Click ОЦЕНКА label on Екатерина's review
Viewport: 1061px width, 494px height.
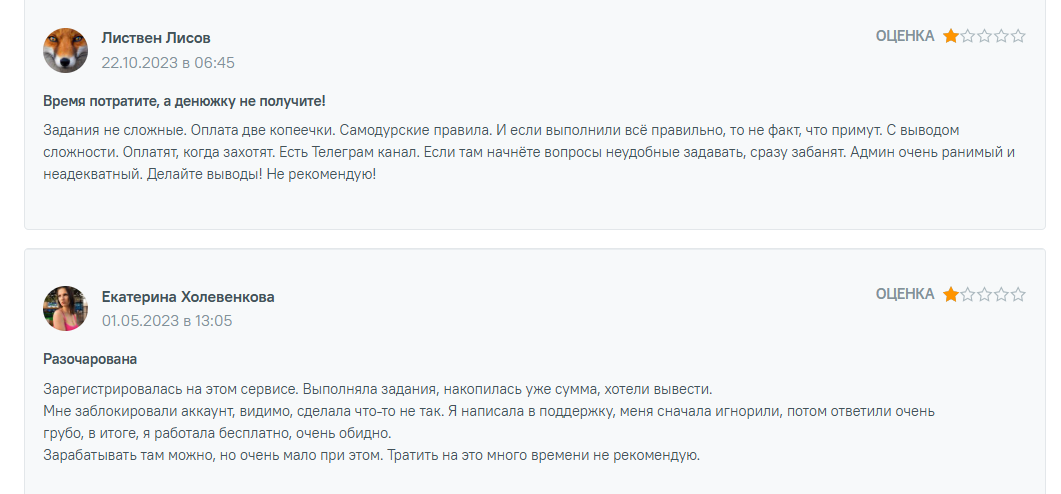point(905,294)
